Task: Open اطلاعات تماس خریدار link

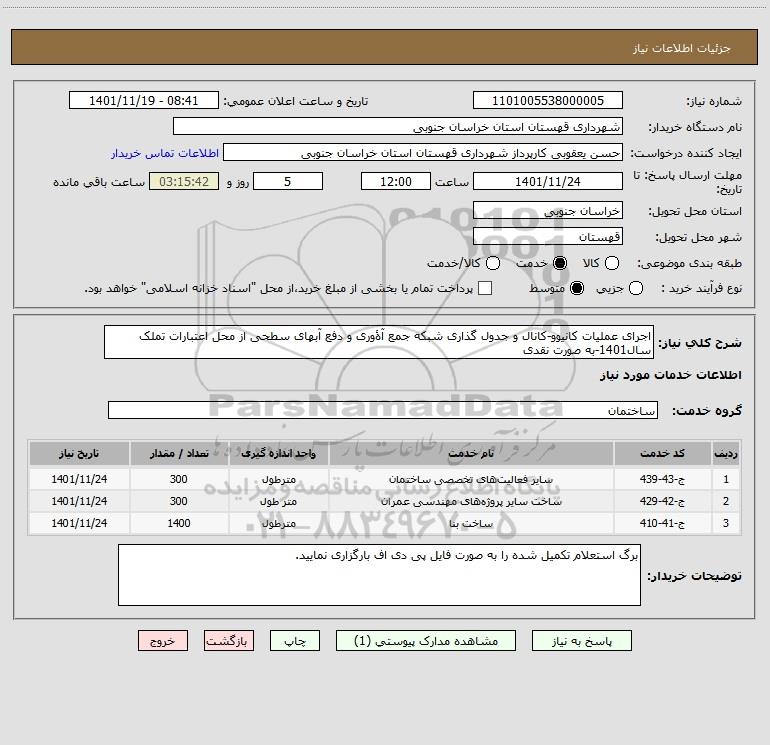Action: tap(165, 153)
